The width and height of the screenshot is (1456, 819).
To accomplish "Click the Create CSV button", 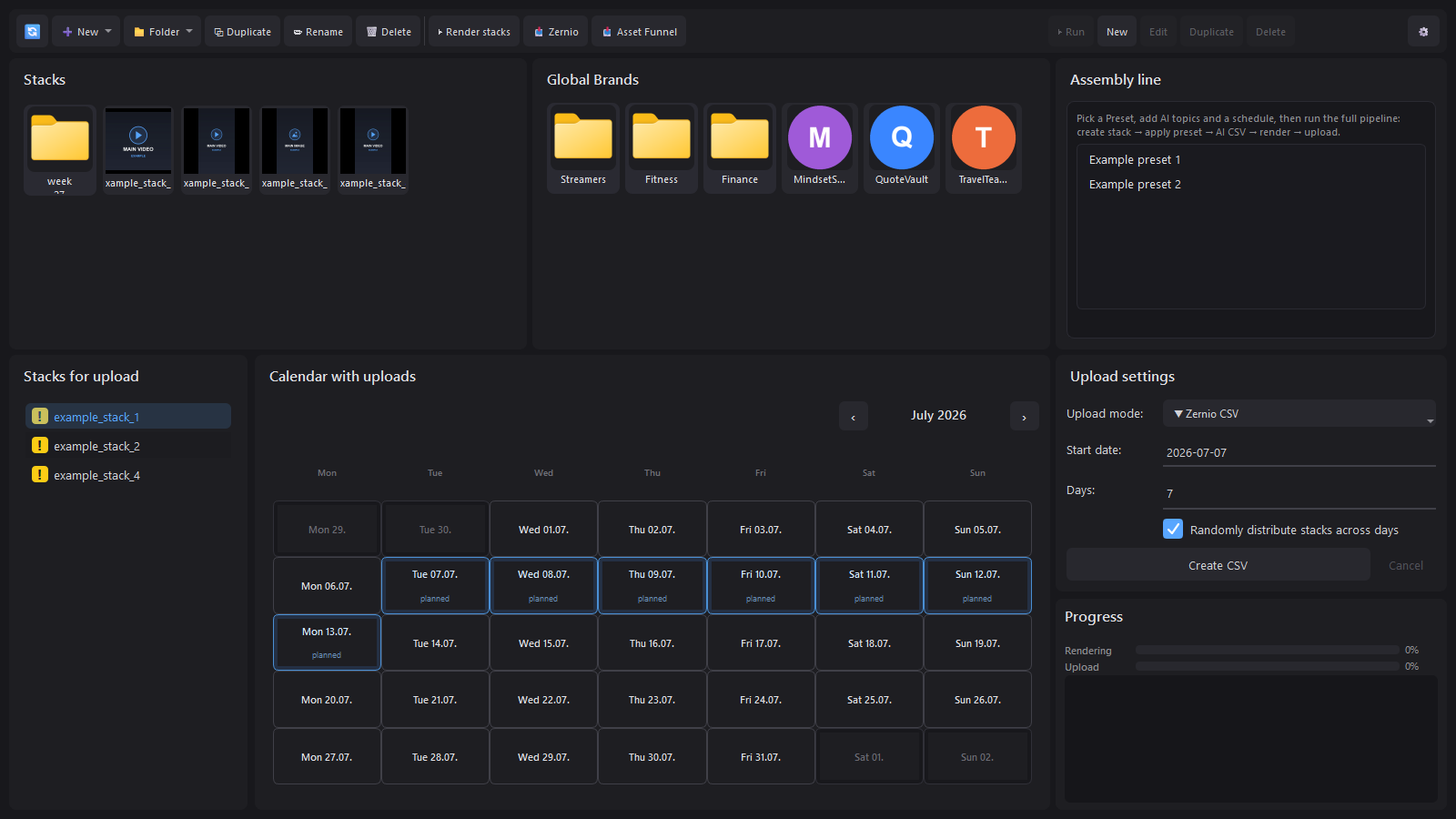I will pyautogui.click(x=1218, y=564).
